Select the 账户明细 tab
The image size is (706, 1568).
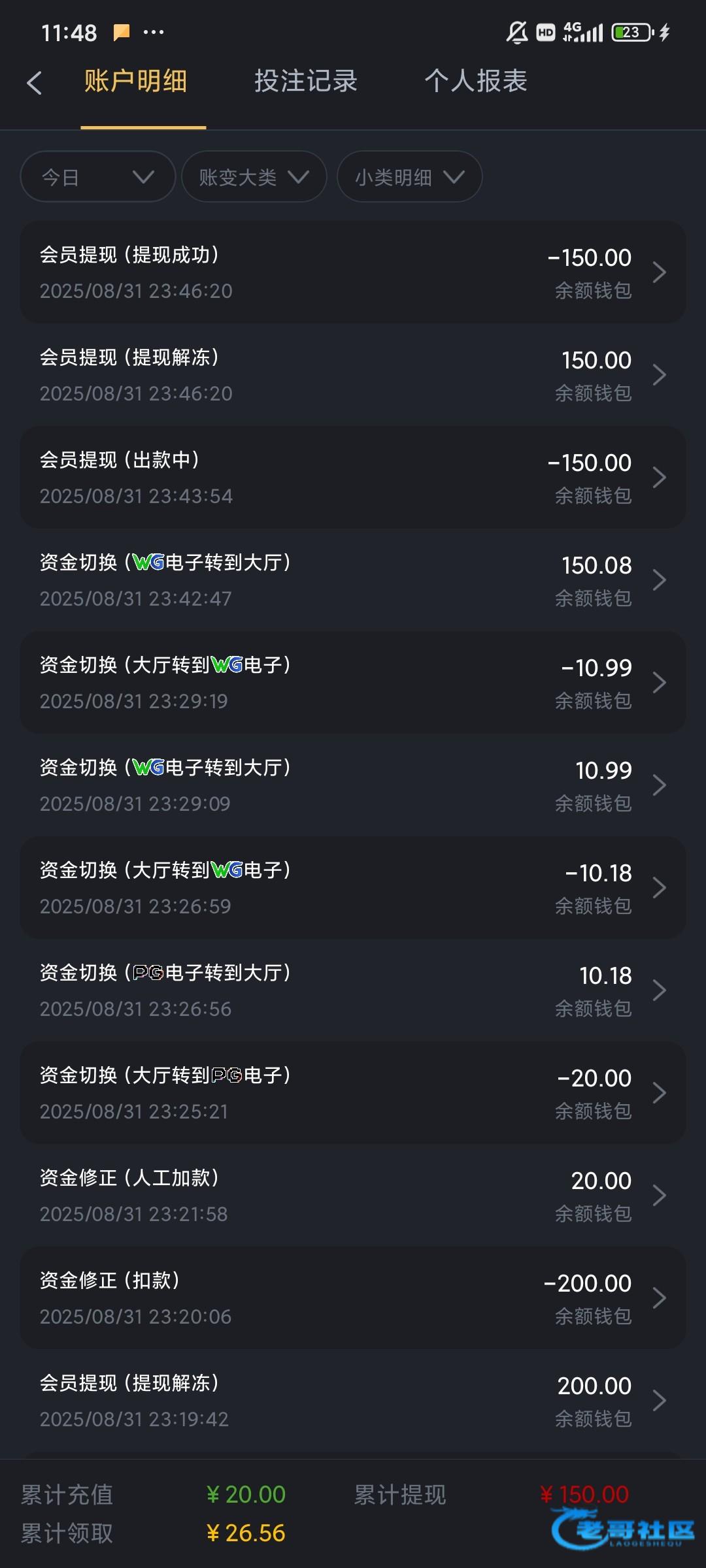[136, 82]
